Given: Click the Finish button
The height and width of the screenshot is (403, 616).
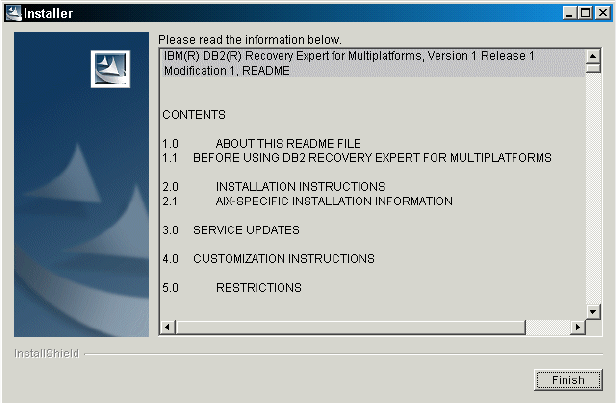Looking at the screenshot, I should [568, 380].
